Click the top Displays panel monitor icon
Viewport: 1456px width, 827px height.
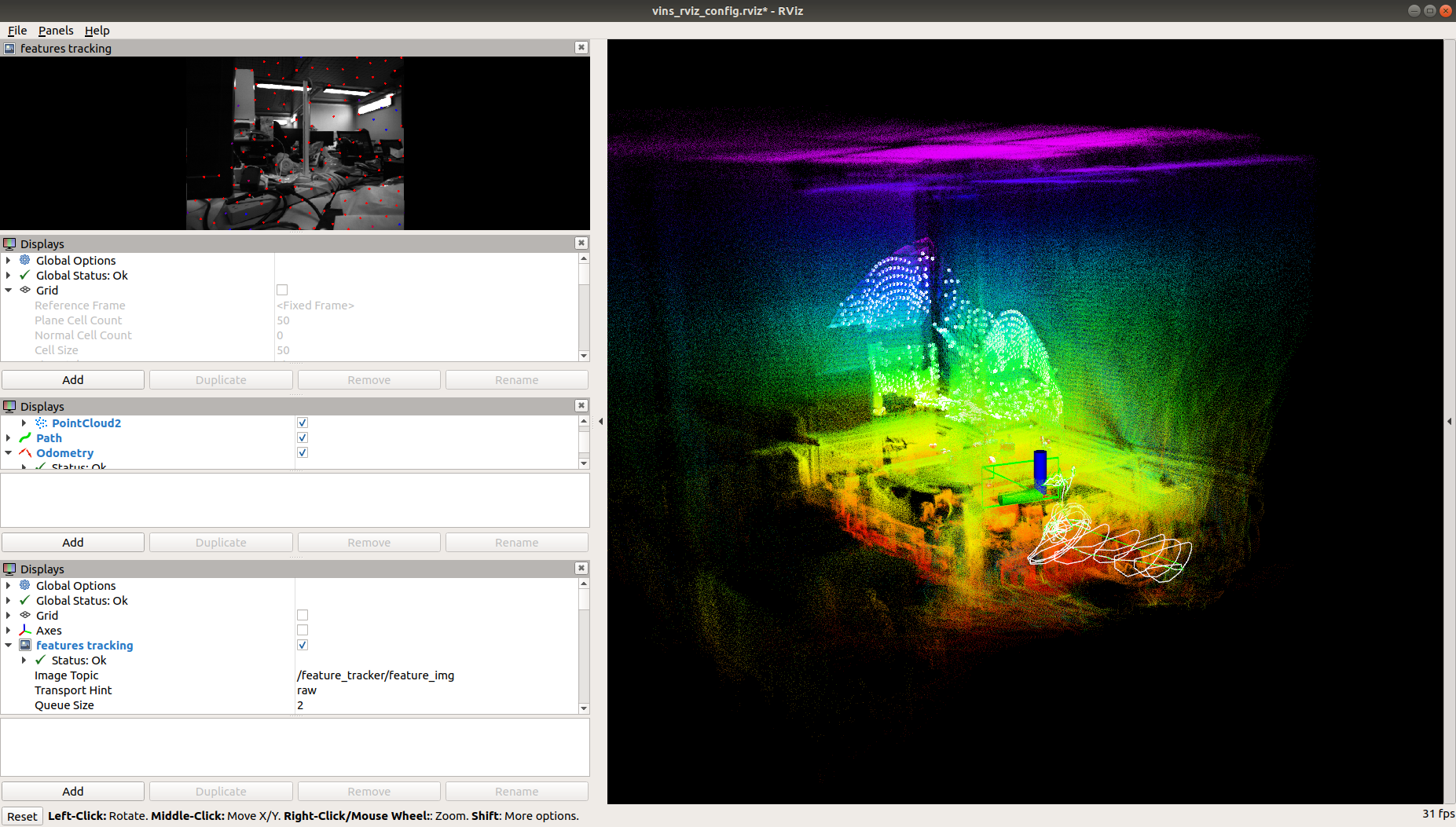(9, 243)
